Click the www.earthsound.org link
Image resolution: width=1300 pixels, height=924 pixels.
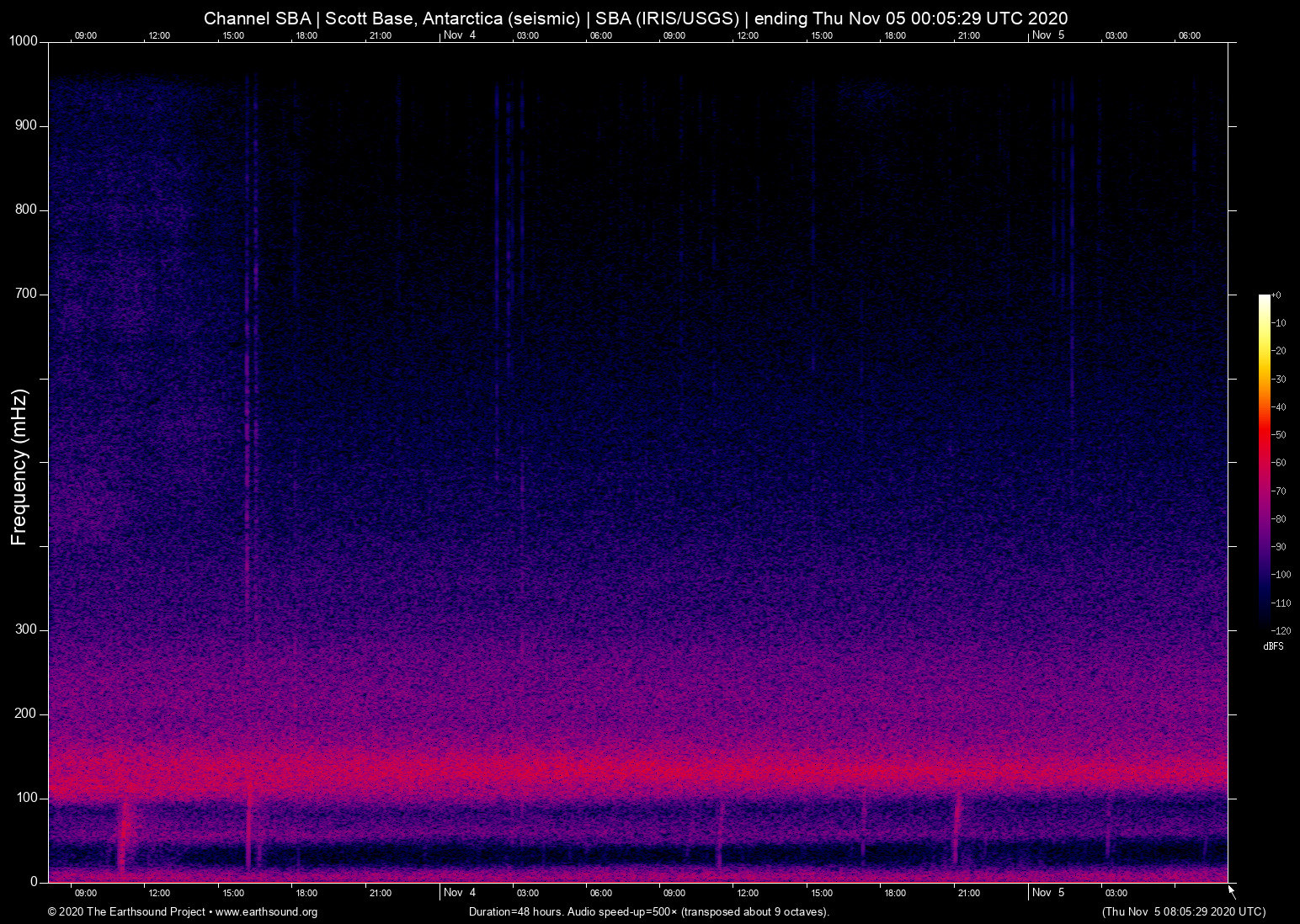266,912
